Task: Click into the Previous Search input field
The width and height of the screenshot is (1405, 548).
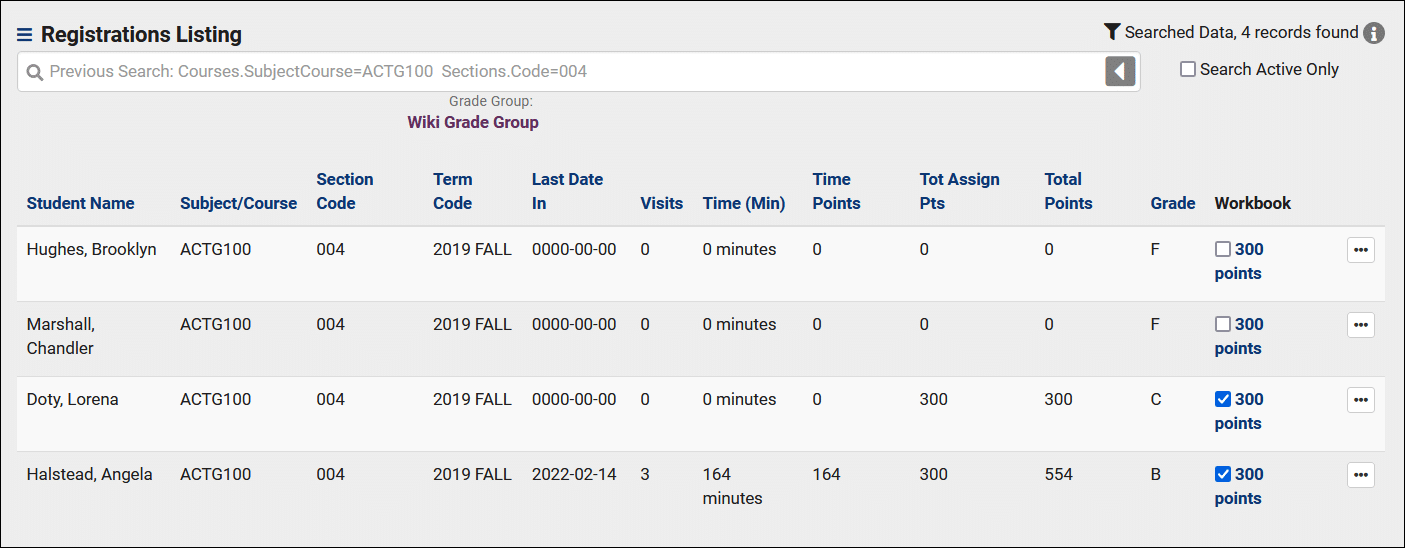Action: (x=570, y=72)
